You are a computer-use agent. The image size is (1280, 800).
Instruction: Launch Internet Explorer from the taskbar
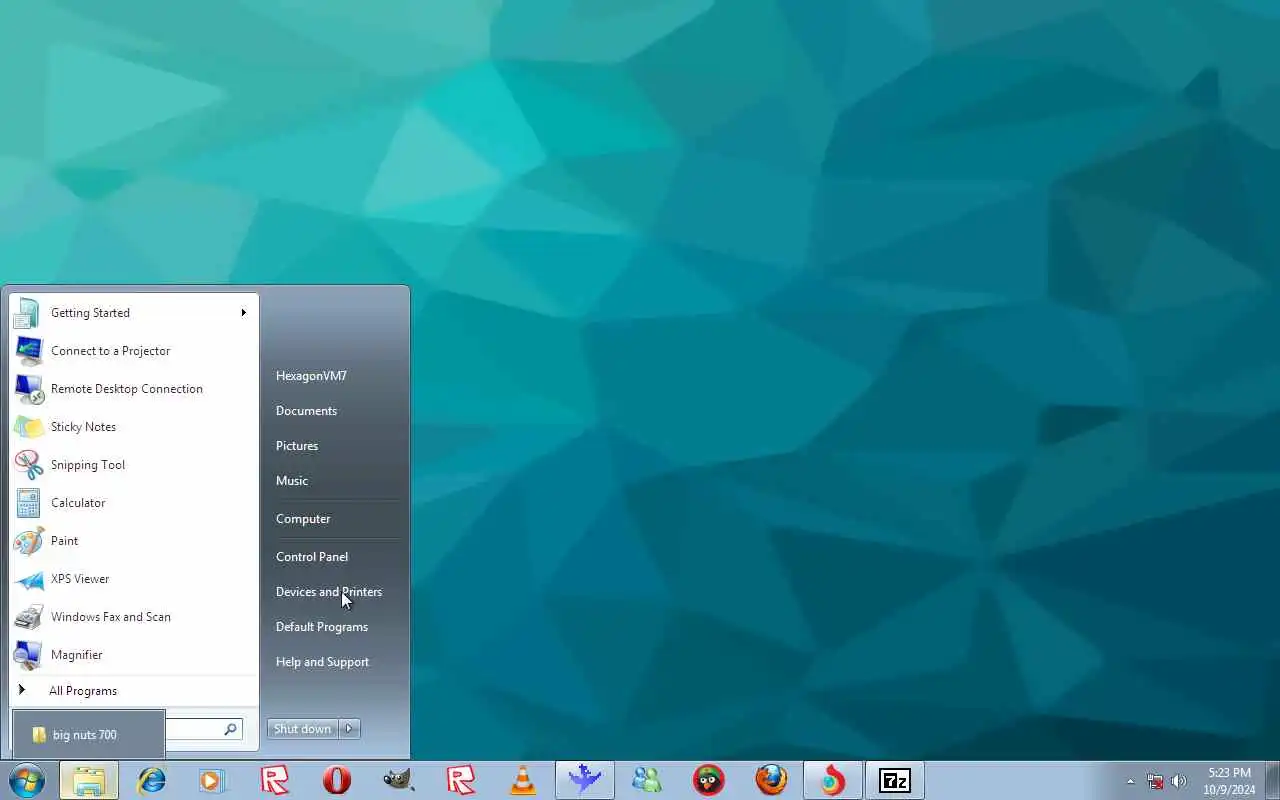click(x=151, y=780)
